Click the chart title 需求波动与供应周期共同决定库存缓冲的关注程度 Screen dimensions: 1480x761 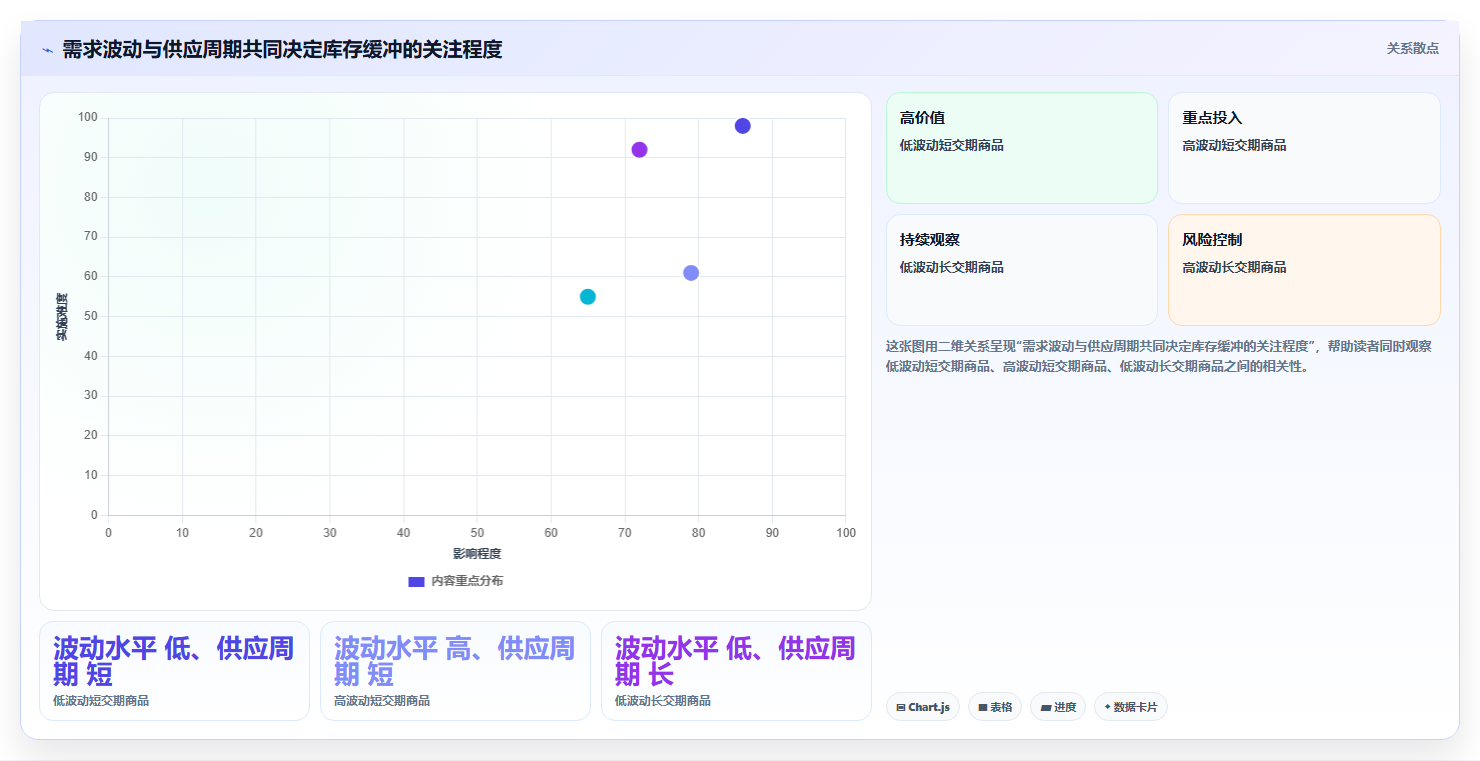point(282,50)
